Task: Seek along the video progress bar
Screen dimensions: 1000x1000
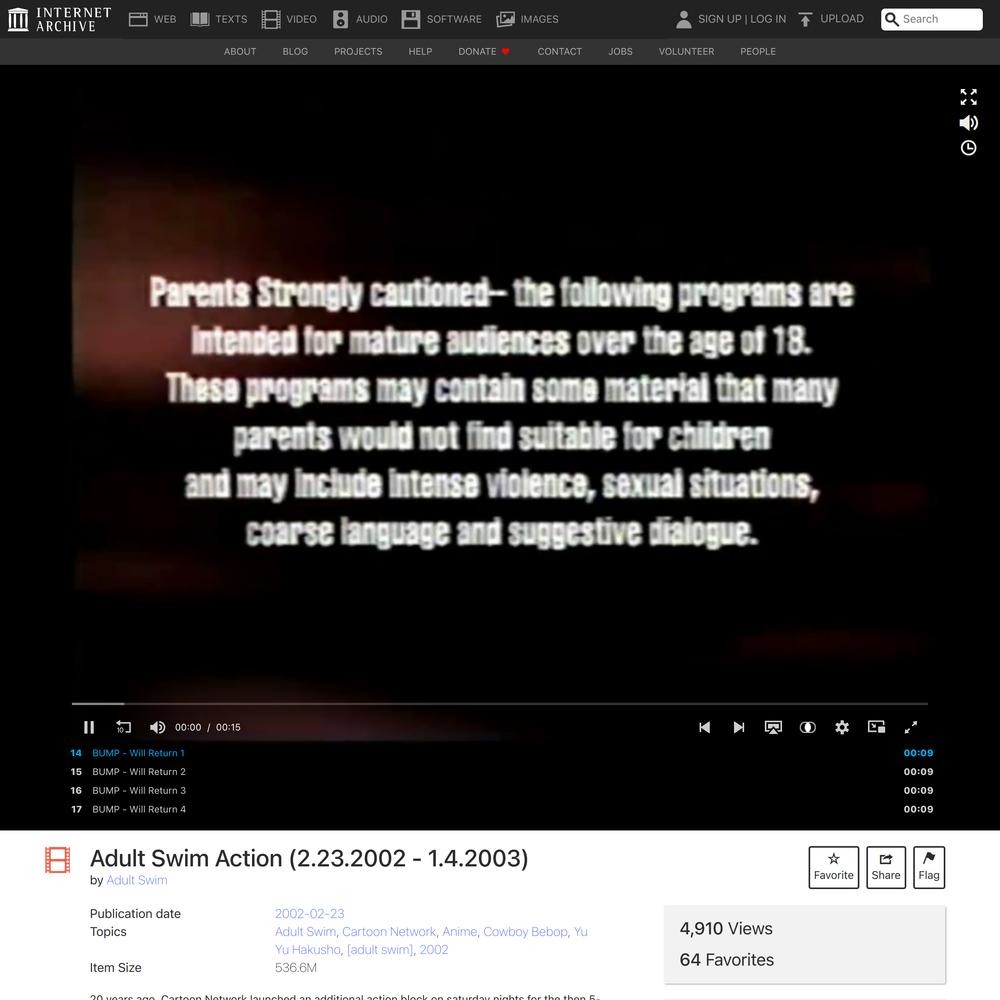Action: 499,703
